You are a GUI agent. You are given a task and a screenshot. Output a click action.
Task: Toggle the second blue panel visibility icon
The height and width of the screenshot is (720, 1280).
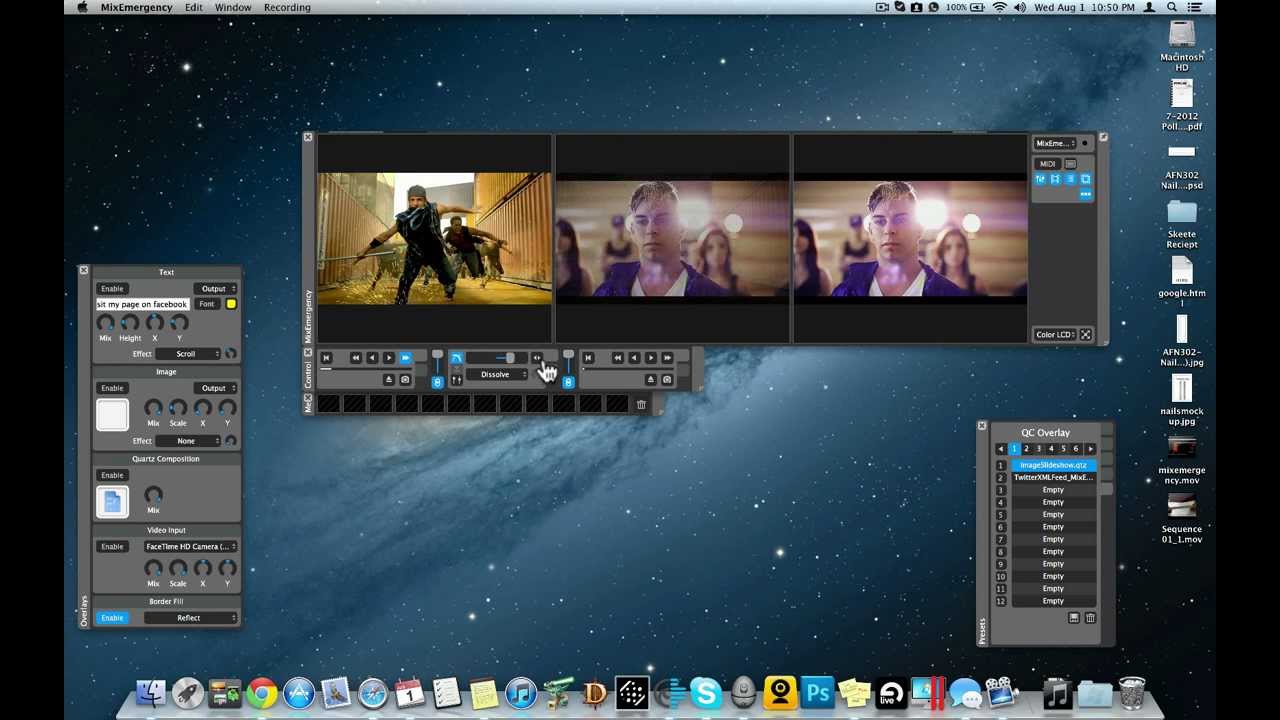(1055, 179)
